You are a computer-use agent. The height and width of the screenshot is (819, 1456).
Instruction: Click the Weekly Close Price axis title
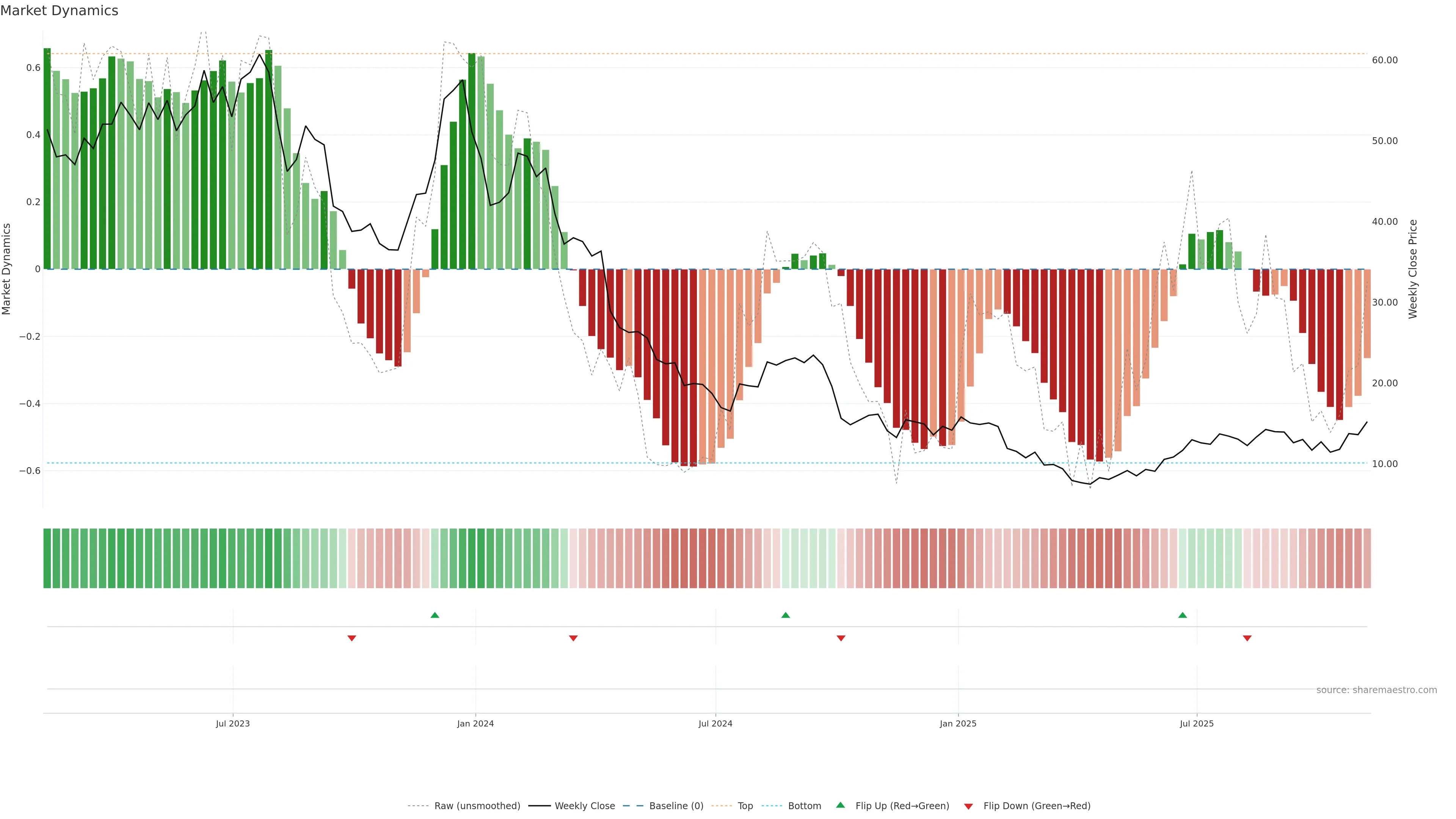coord(1412,269)
